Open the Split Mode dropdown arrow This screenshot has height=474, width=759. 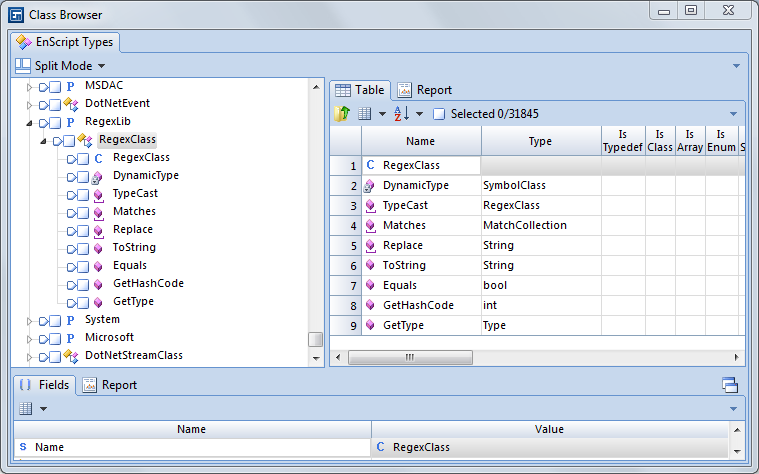(102, 66)
